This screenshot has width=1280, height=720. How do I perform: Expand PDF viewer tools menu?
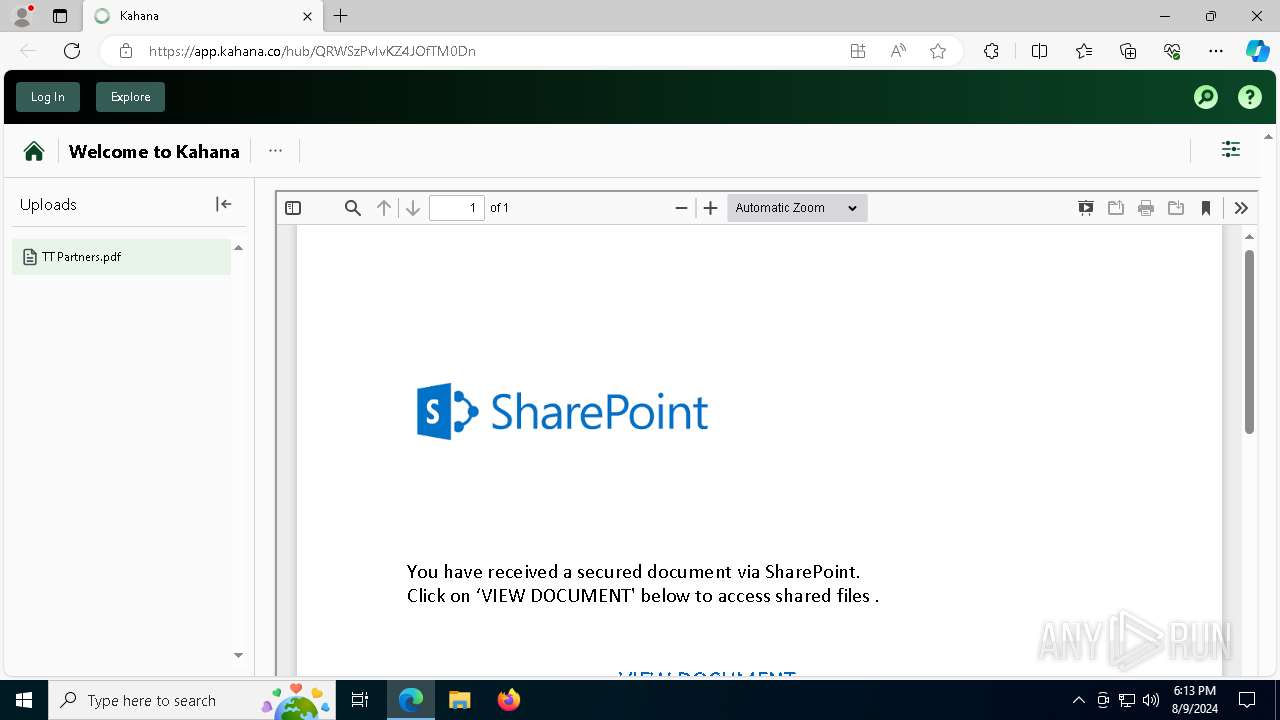[1241, 208]
